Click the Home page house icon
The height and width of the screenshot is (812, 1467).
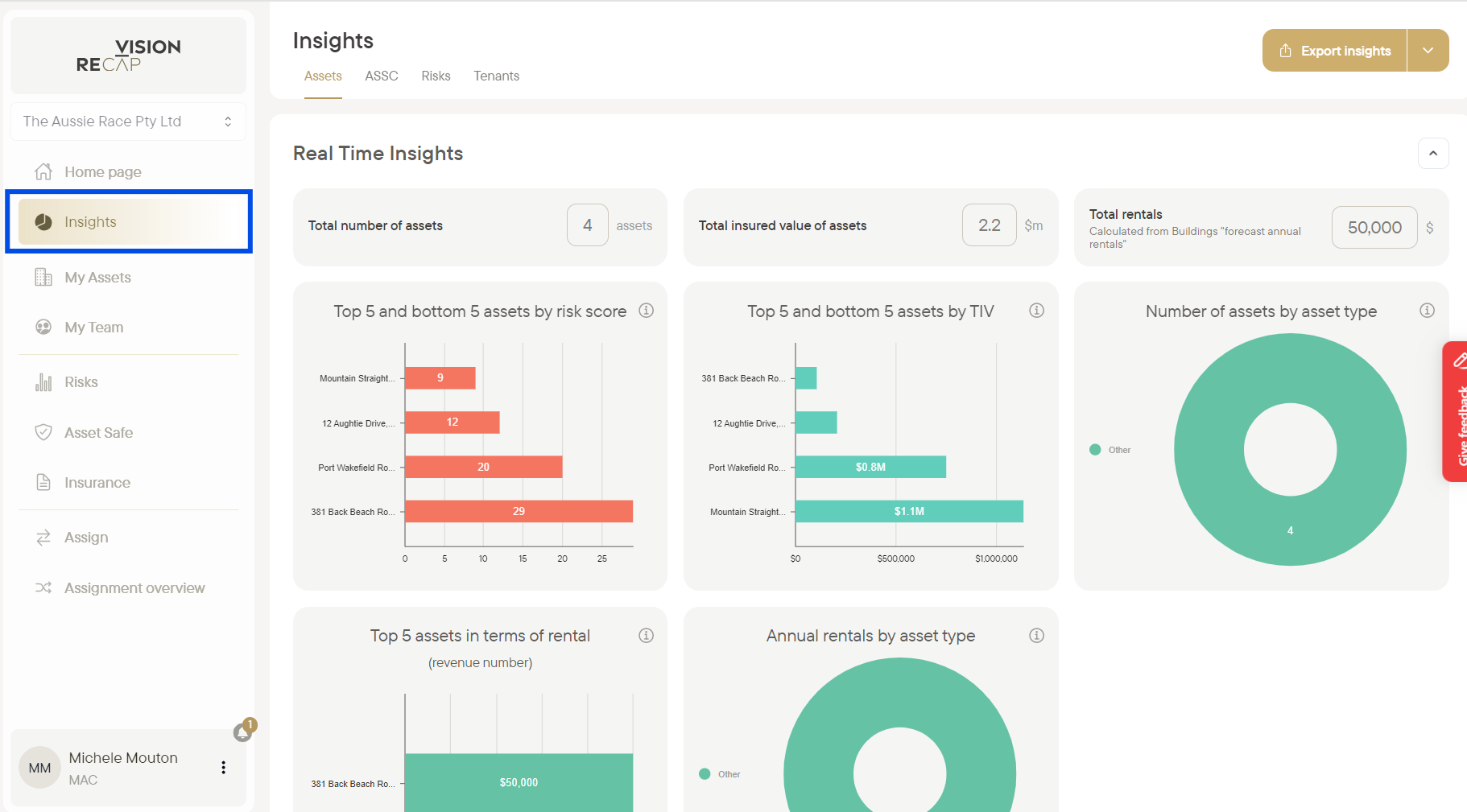43,171
